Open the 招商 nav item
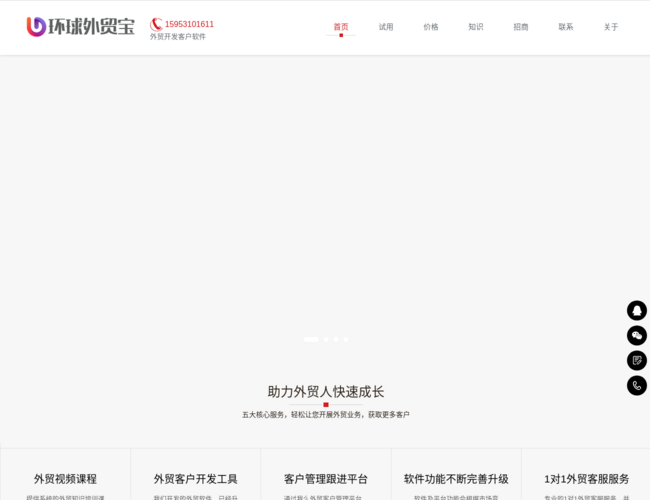The height and width of the screenshot is (500, 650). [x=521, y=27]
